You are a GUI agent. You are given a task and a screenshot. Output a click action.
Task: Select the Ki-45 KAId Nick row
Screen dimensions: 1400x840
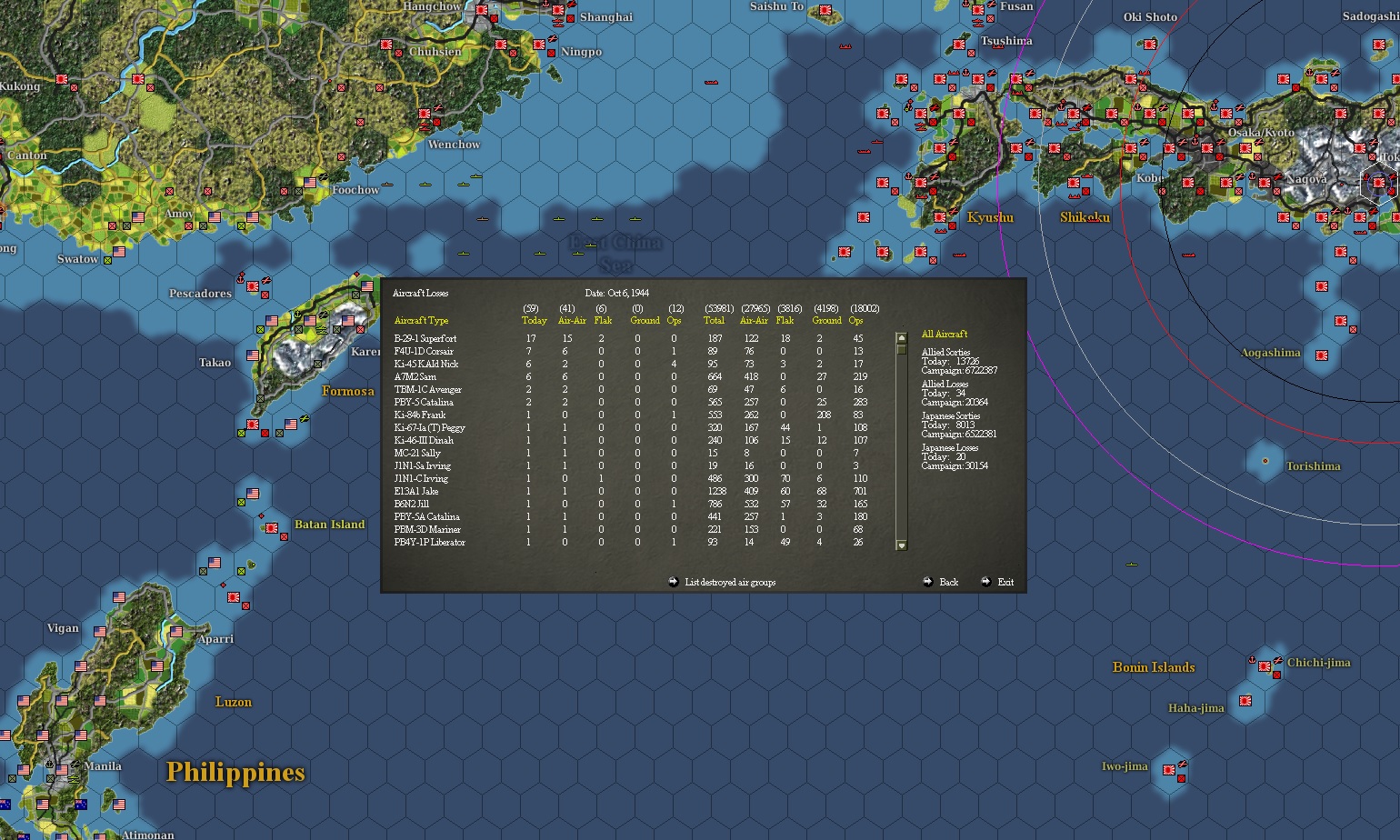[629, 364]
